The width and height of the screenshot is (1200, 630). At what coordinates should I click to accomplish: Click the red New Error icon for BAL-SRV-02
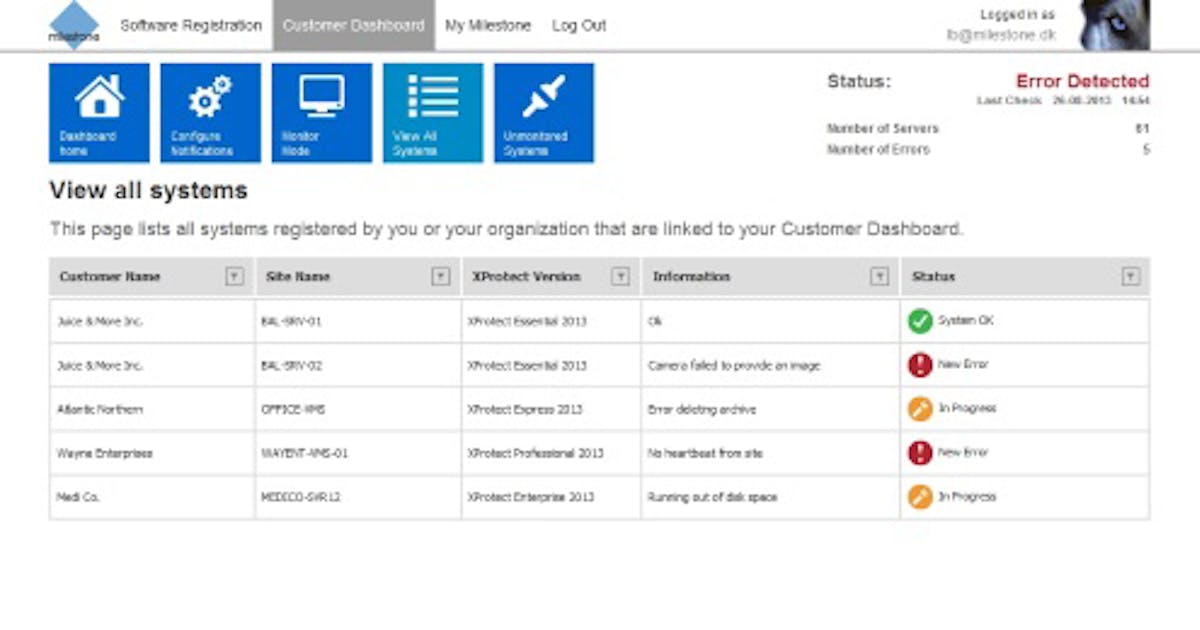(919, 365)
